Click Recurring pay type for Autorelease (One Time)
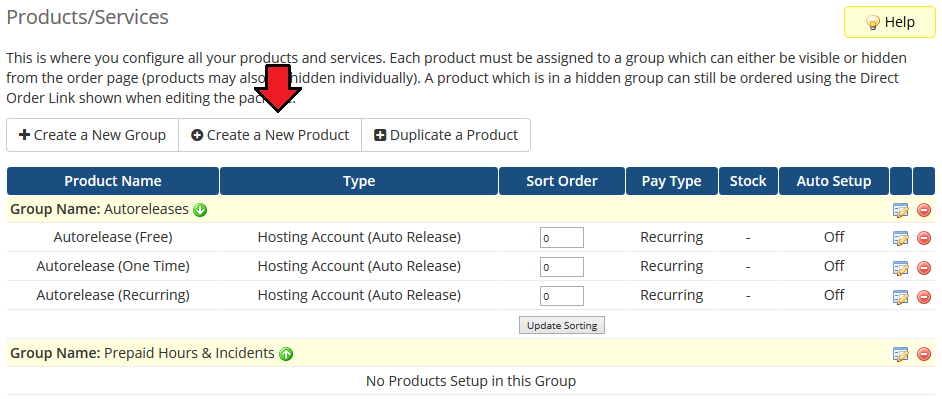 [672, 266]
